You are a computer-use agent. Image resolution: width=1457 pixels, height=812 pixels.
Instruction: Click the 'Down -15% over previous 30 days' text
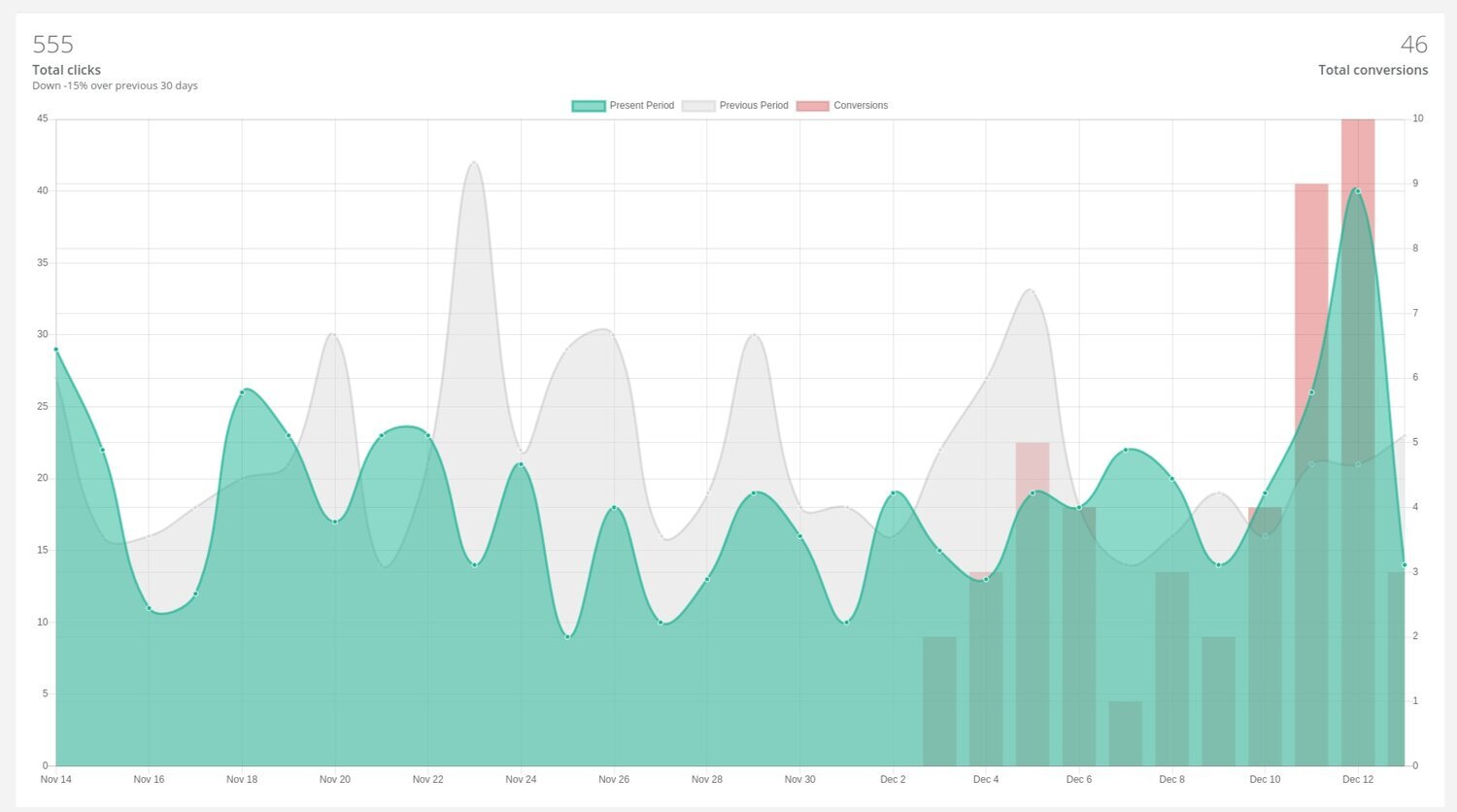pyautogui.click(x=115, y=85)
